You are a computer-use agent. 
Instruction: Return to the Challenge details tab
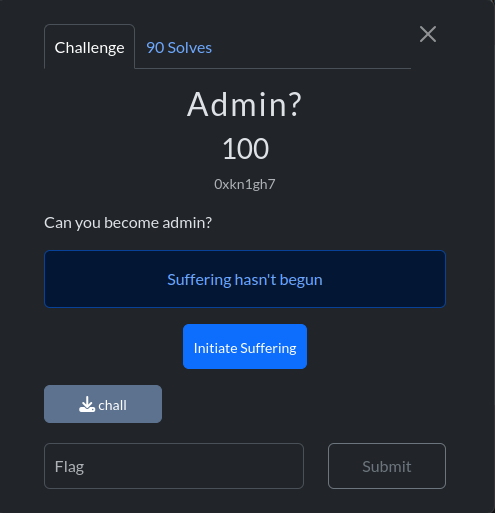coord(89,47)
